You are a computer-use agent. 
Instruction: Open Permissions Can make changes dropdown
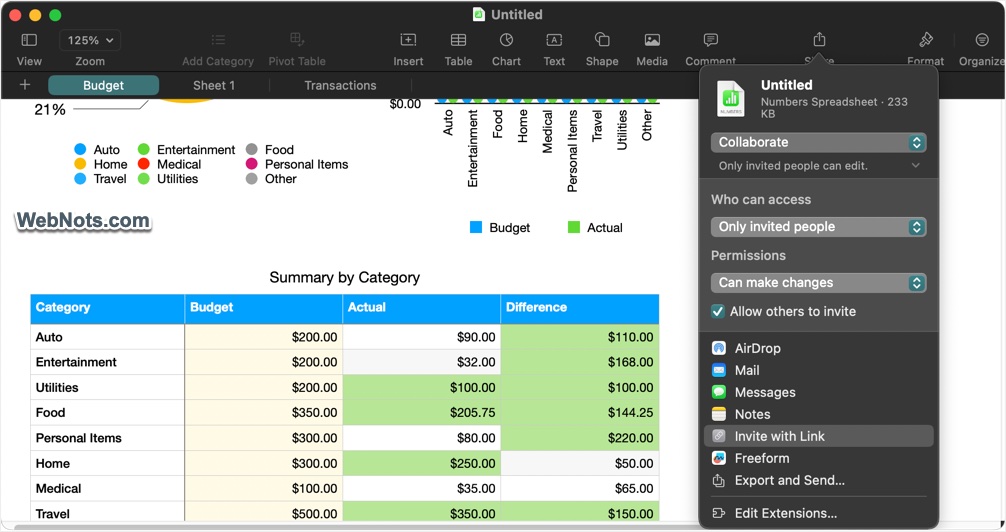click(x=819, y=282)
